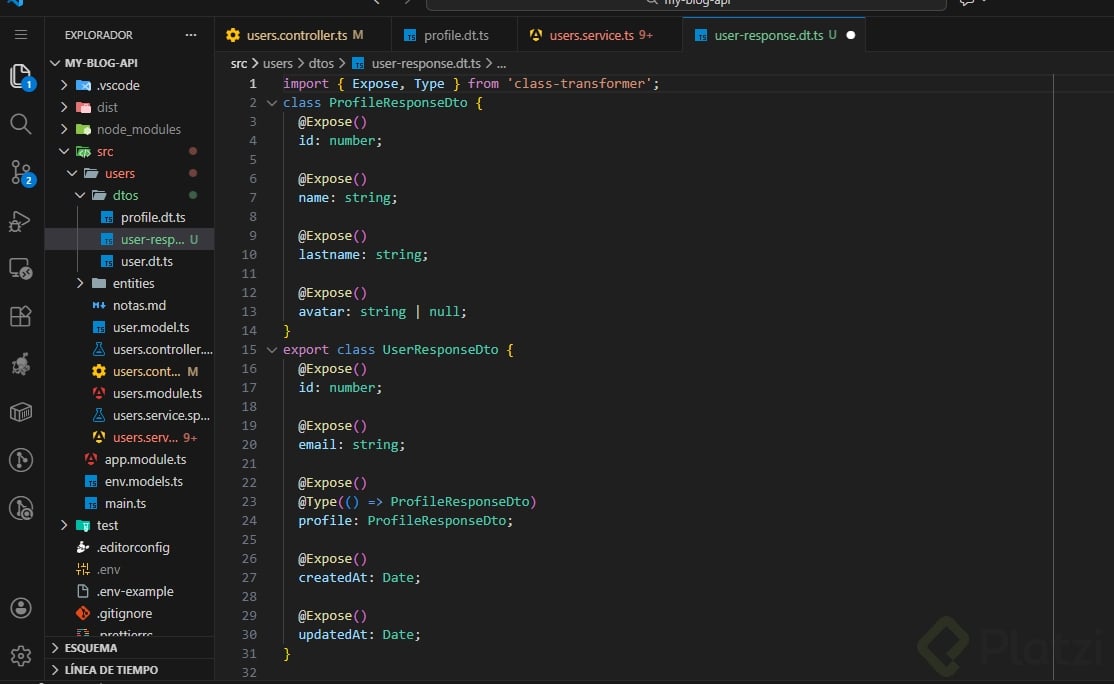The image size is (1114, 684).
Task: Select user-resp... U file in tree
Action: pos(129,239)
